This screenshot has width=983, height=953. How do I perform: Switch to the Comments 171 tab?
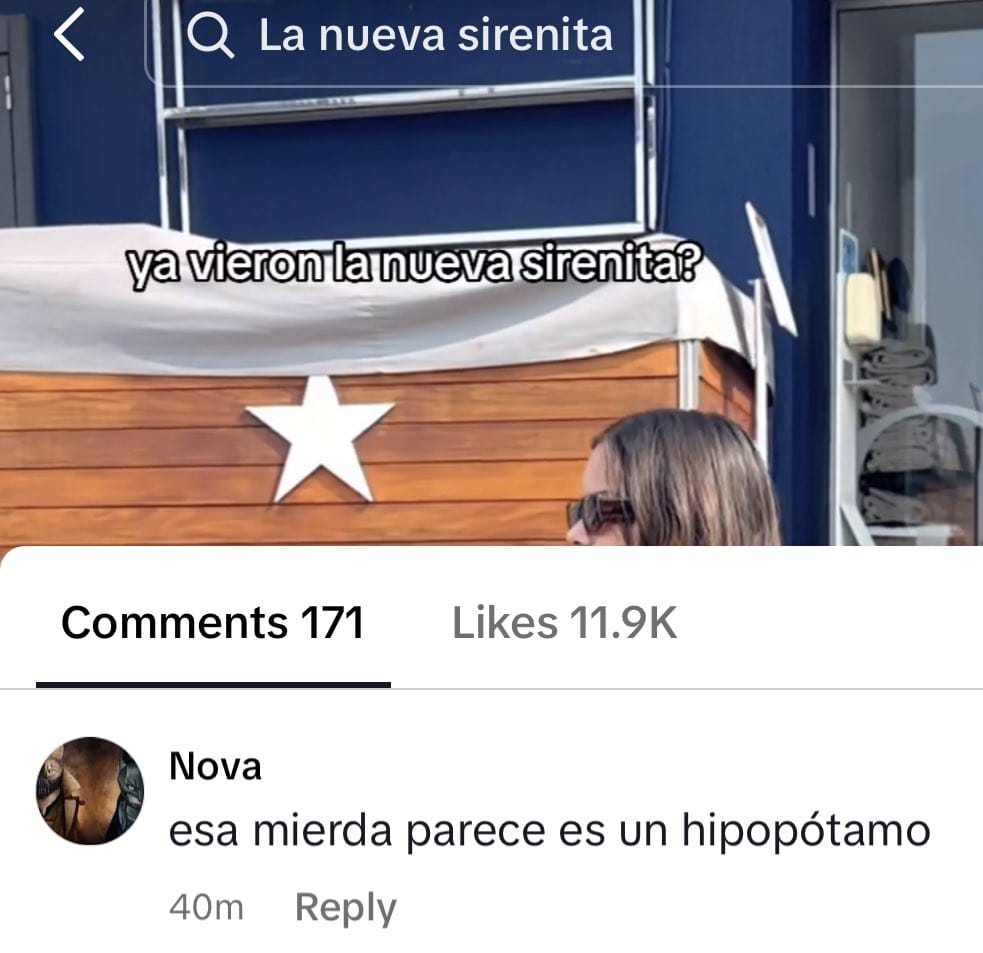213,623
